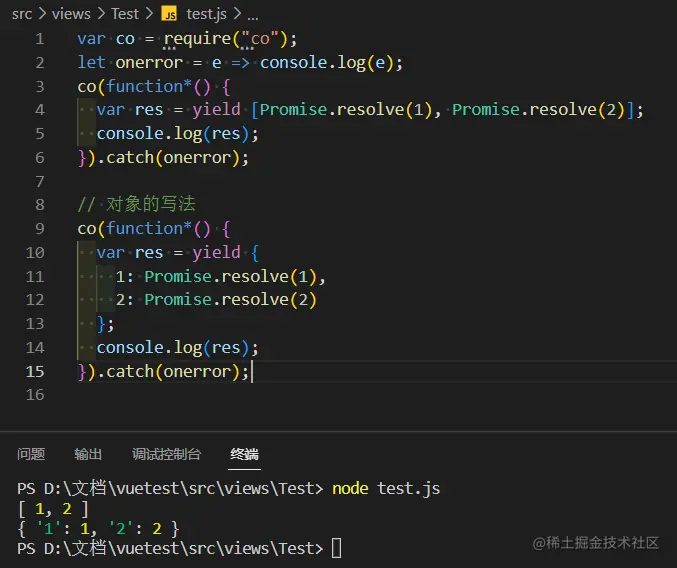Click line number 7 in the gutter
Screen dimensions: 677x568
tap(40, 181)
